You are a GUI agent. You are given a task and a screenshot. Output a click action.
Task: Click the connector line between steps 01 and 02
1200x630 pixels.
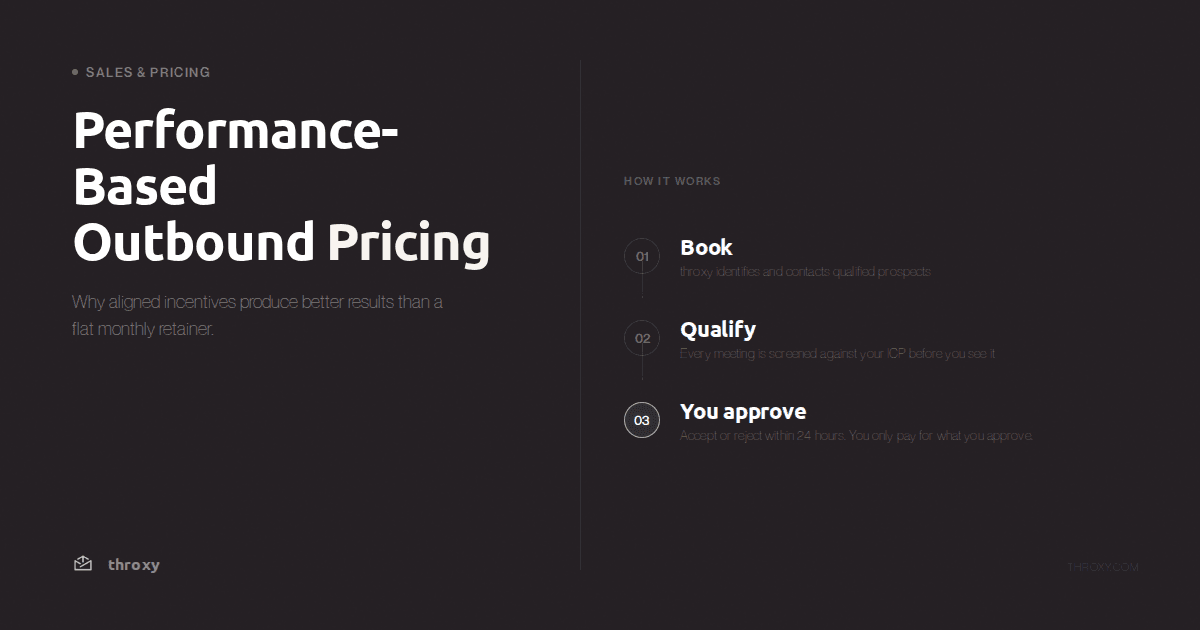click(642, 286)
